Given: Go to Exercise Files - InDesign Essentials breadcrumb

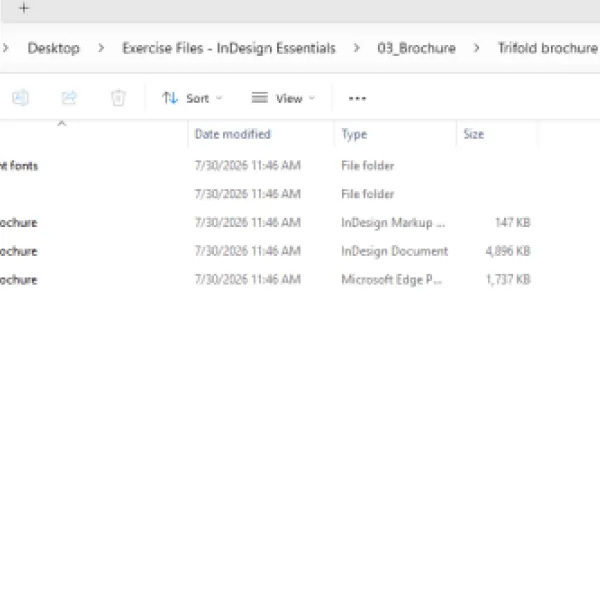Looking at the screenshot, I should (x=229, y=48).
